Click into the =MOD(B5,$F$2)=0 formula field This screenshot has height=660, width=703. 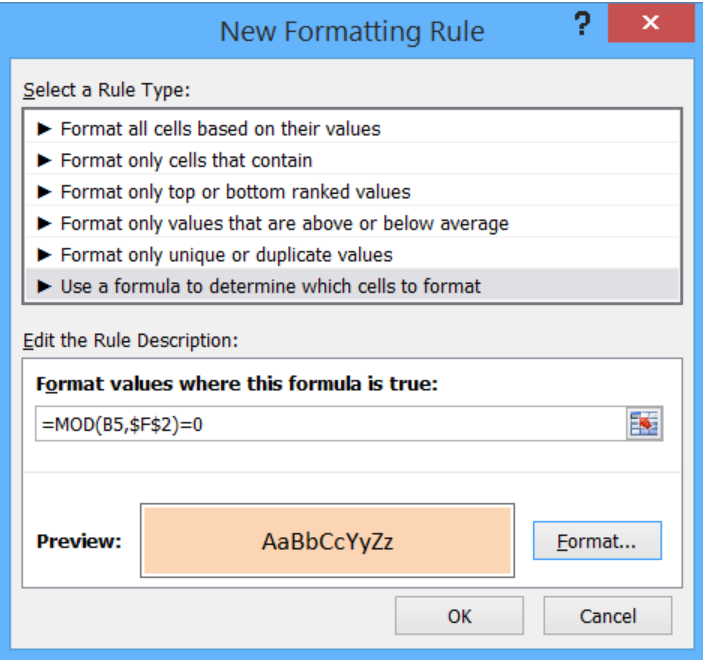(x=331, y=424)
